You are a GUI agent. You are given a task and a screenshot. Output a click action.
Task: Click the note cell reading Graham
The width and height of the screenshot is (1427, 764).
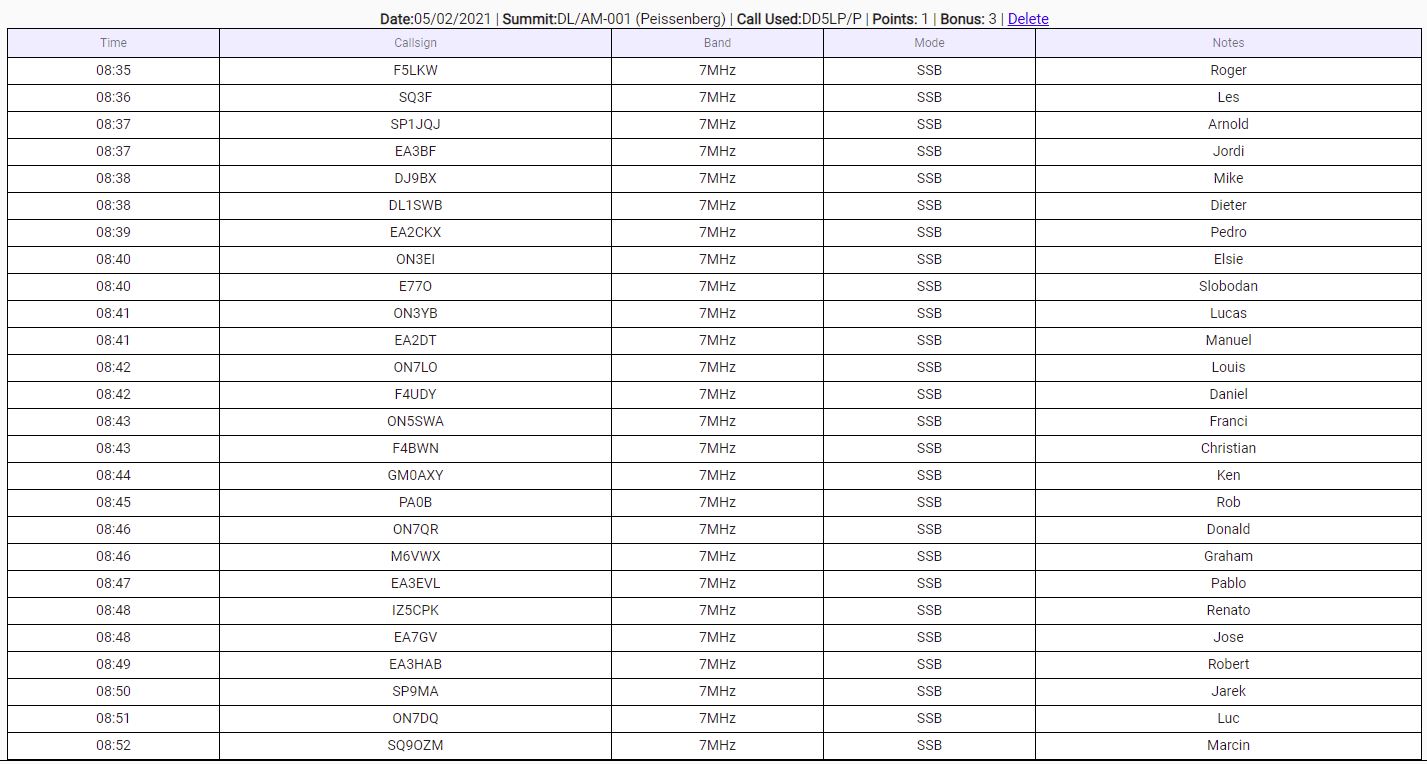1228,557
